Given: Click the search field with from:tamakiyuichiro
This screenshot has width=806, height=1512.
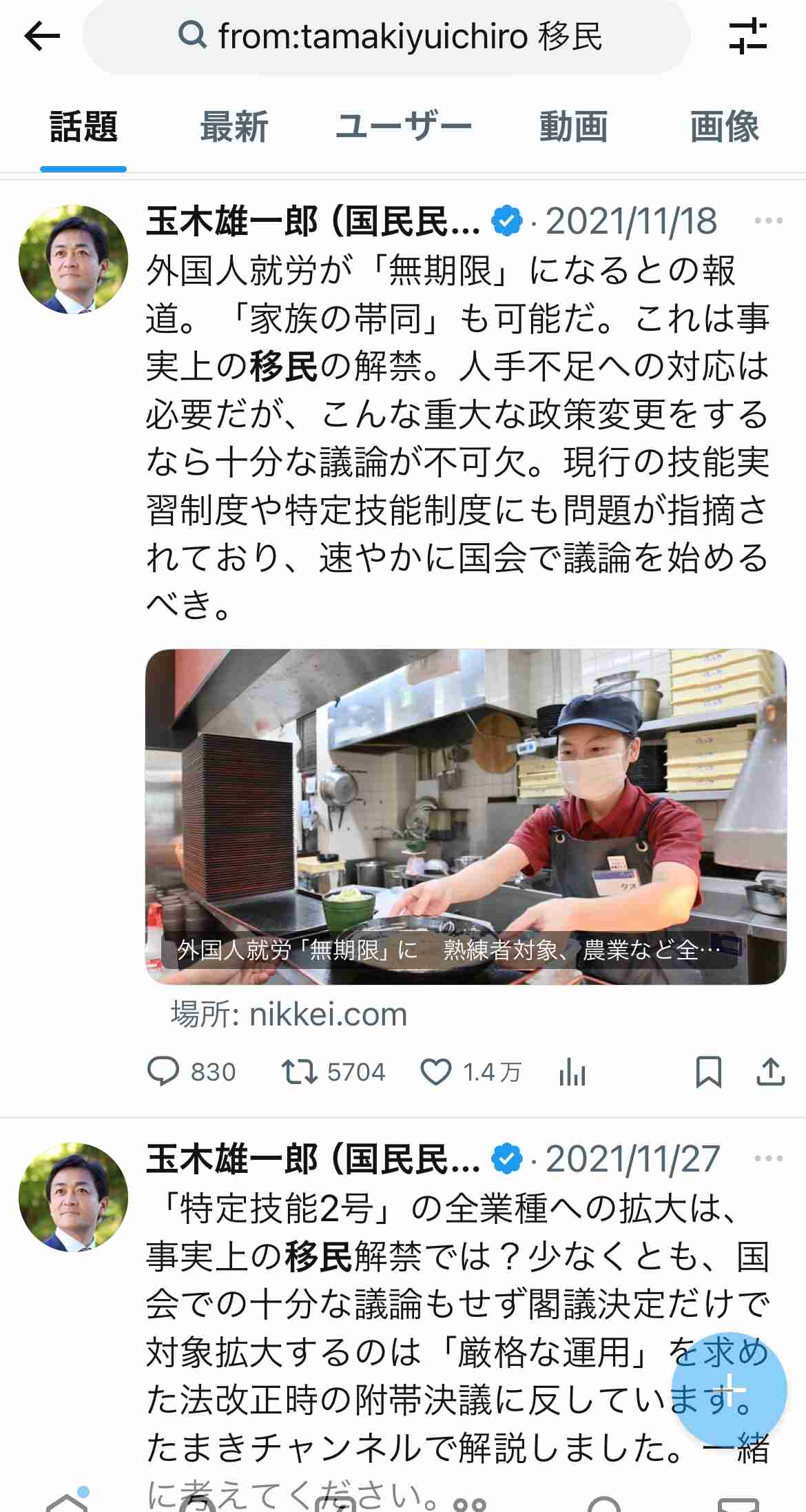Looking at the screenshot, I should [x=386, y=36].
